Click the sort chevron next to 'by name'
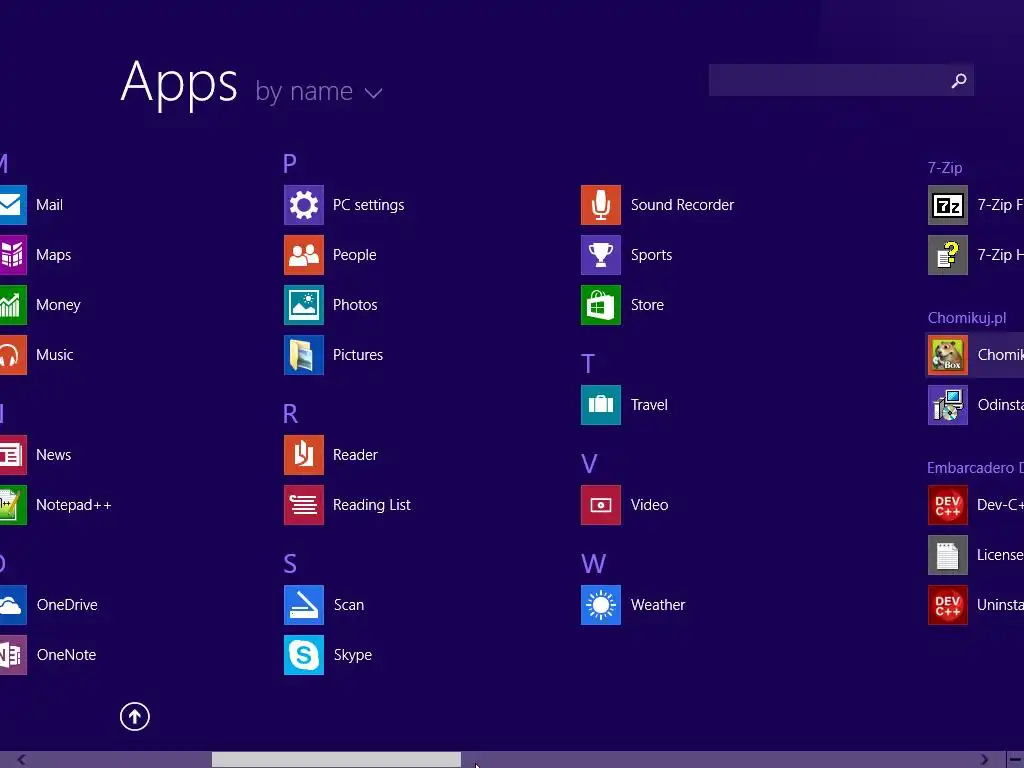The width and height of the screenshot is (1024, 768). pos(374,93)
